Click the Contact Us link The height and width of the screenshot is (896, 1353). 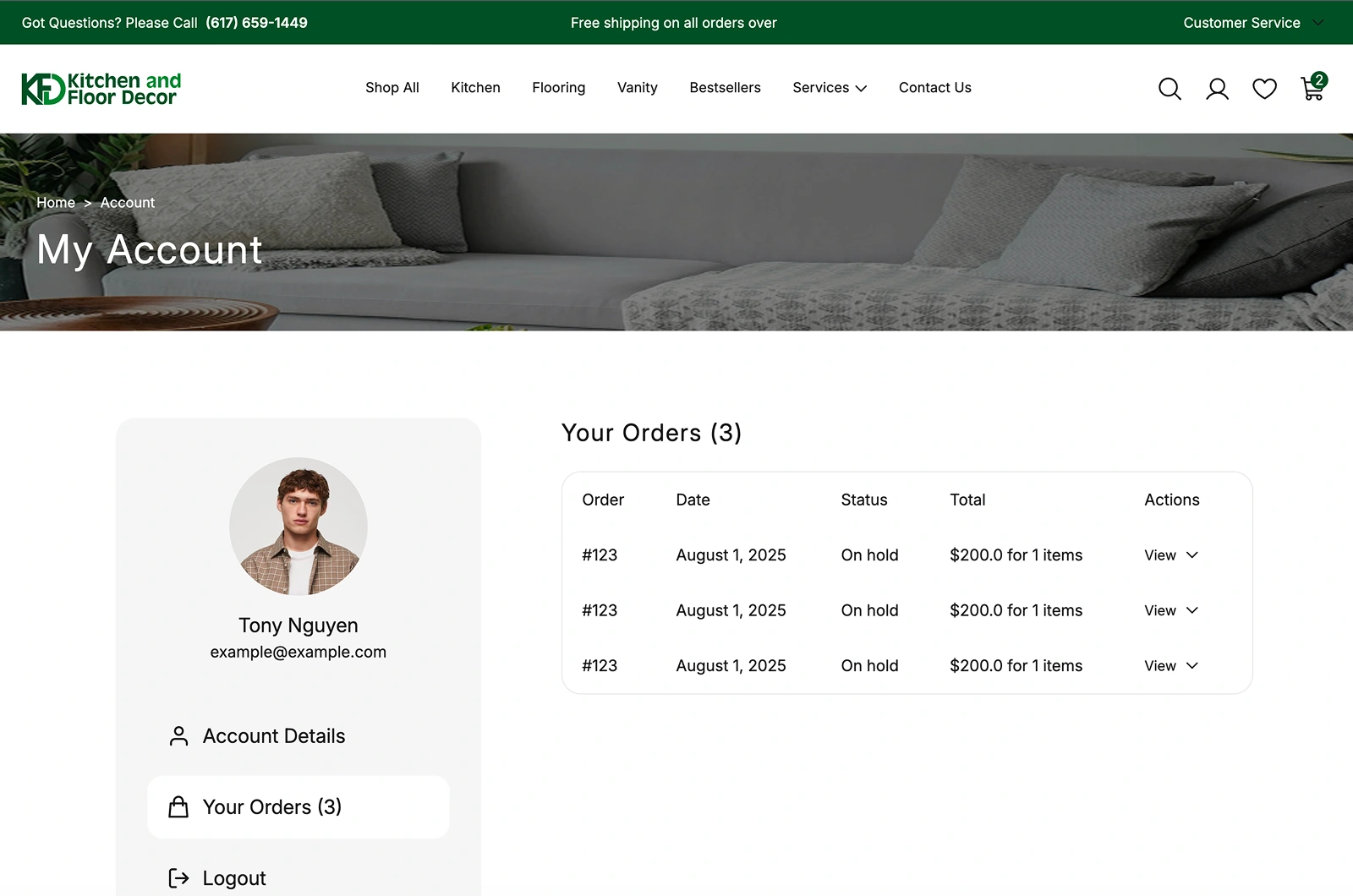click(935, 88)
